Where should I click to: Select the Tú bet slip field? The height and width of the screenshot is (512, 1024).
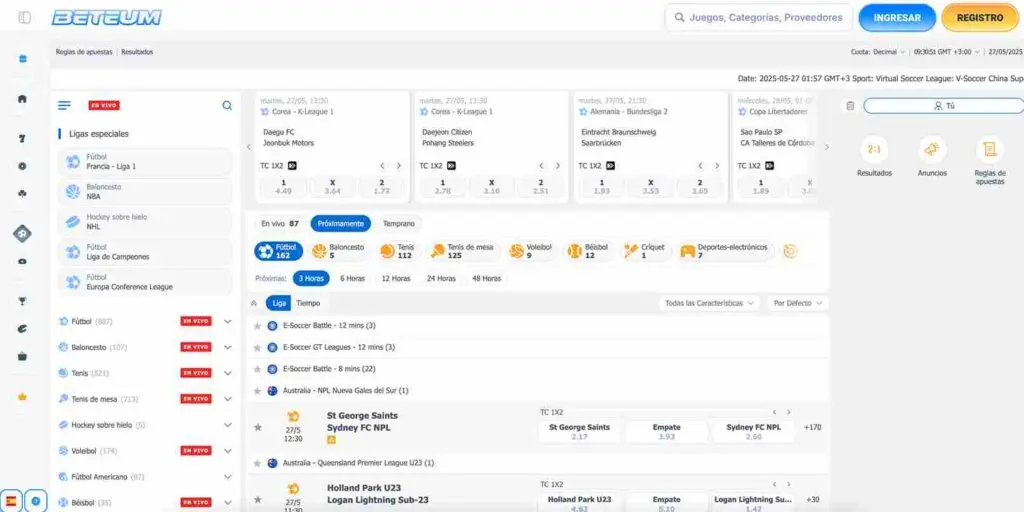pyautogui.click(x=943, y=106)
